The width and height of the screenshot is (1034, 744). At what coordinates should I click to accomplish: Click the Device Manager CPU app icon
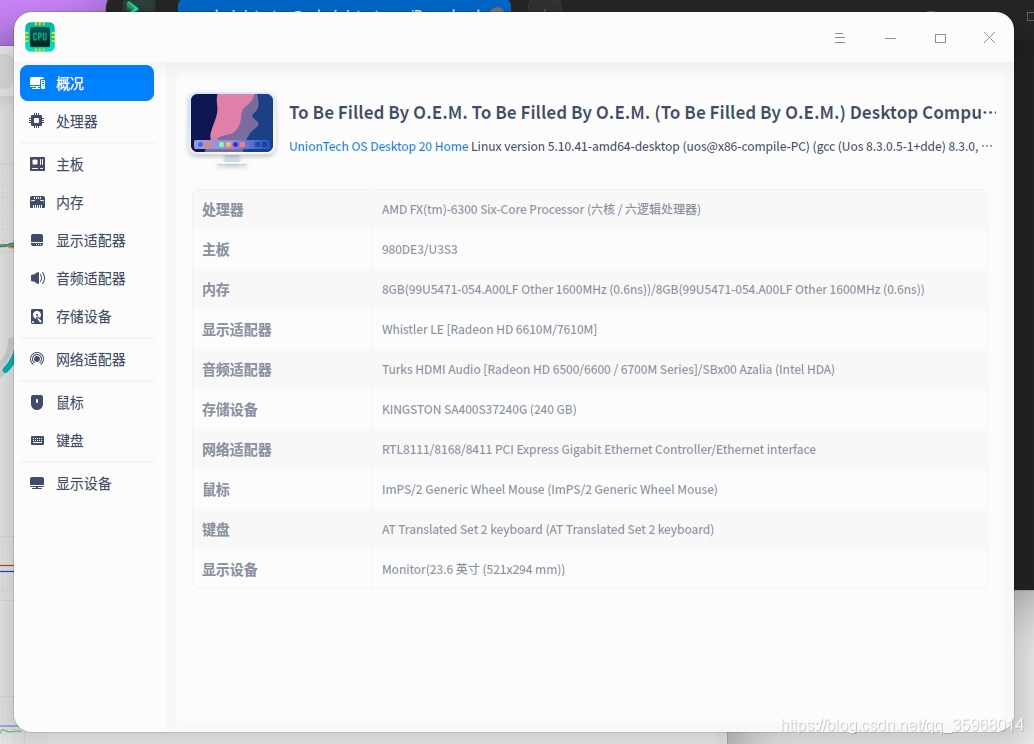40,37
